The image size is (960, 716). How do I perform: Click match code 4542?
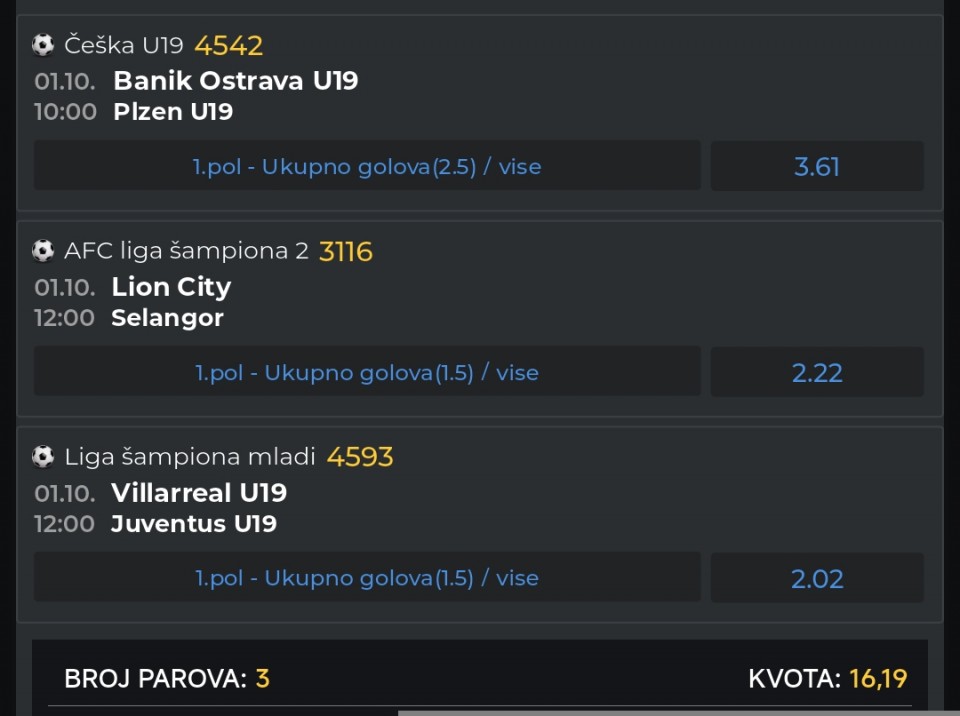tap(229, 45)
